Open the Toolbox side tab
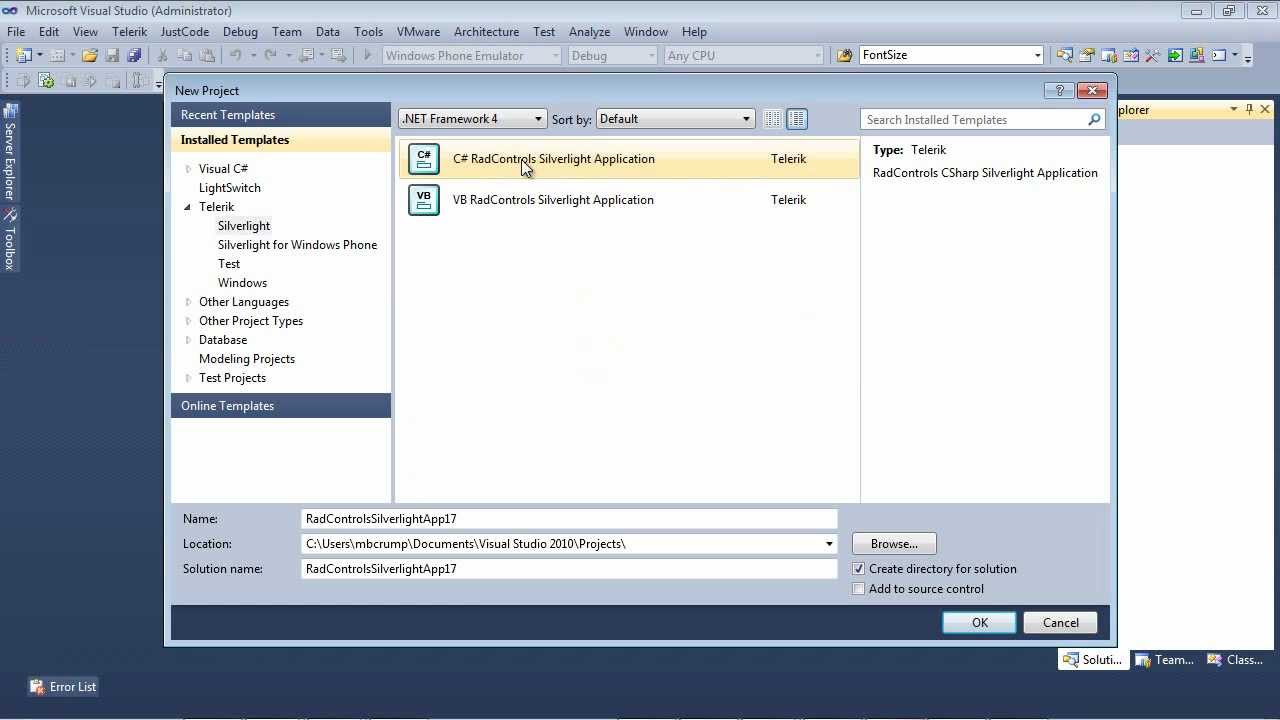 pyautogui.click(x=10, y=240)
